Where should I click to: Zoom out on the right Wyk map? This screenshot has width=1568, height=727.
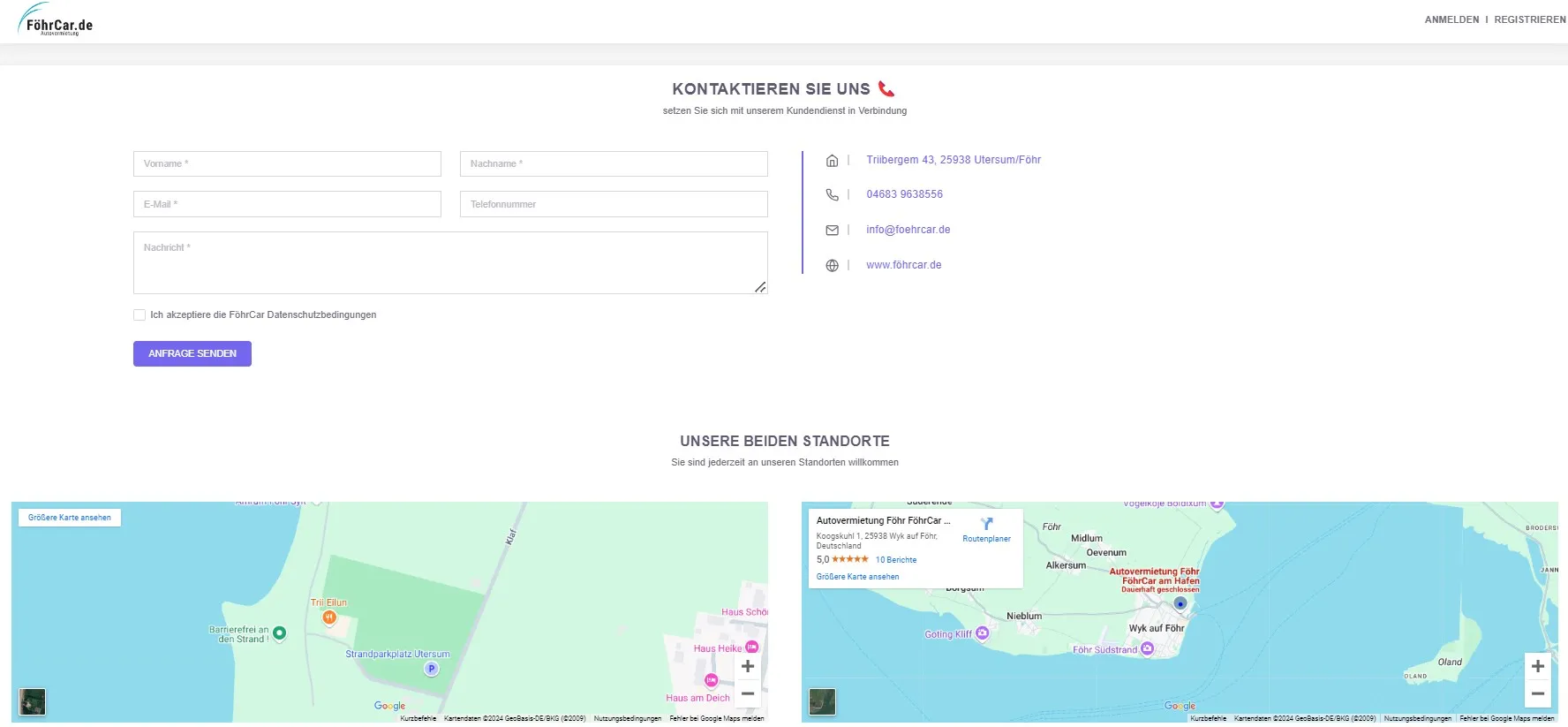(1538, 693)
